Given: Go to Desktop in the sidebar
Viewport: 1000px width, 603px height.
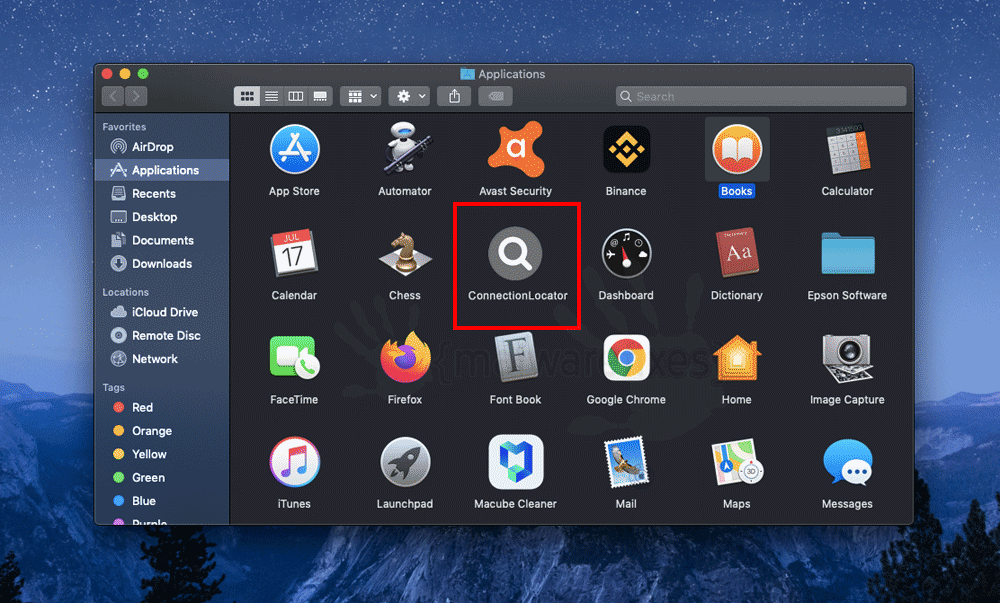Looking at the screenshot, I should (x=162, y=217).
